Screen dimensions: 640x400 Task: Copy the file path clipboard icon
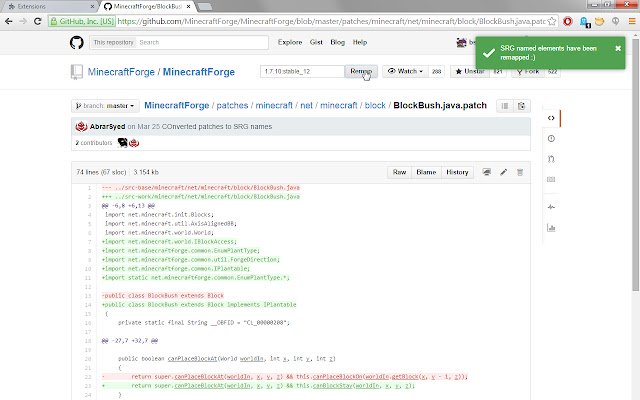pyautogui.click(x=522, y=106)
